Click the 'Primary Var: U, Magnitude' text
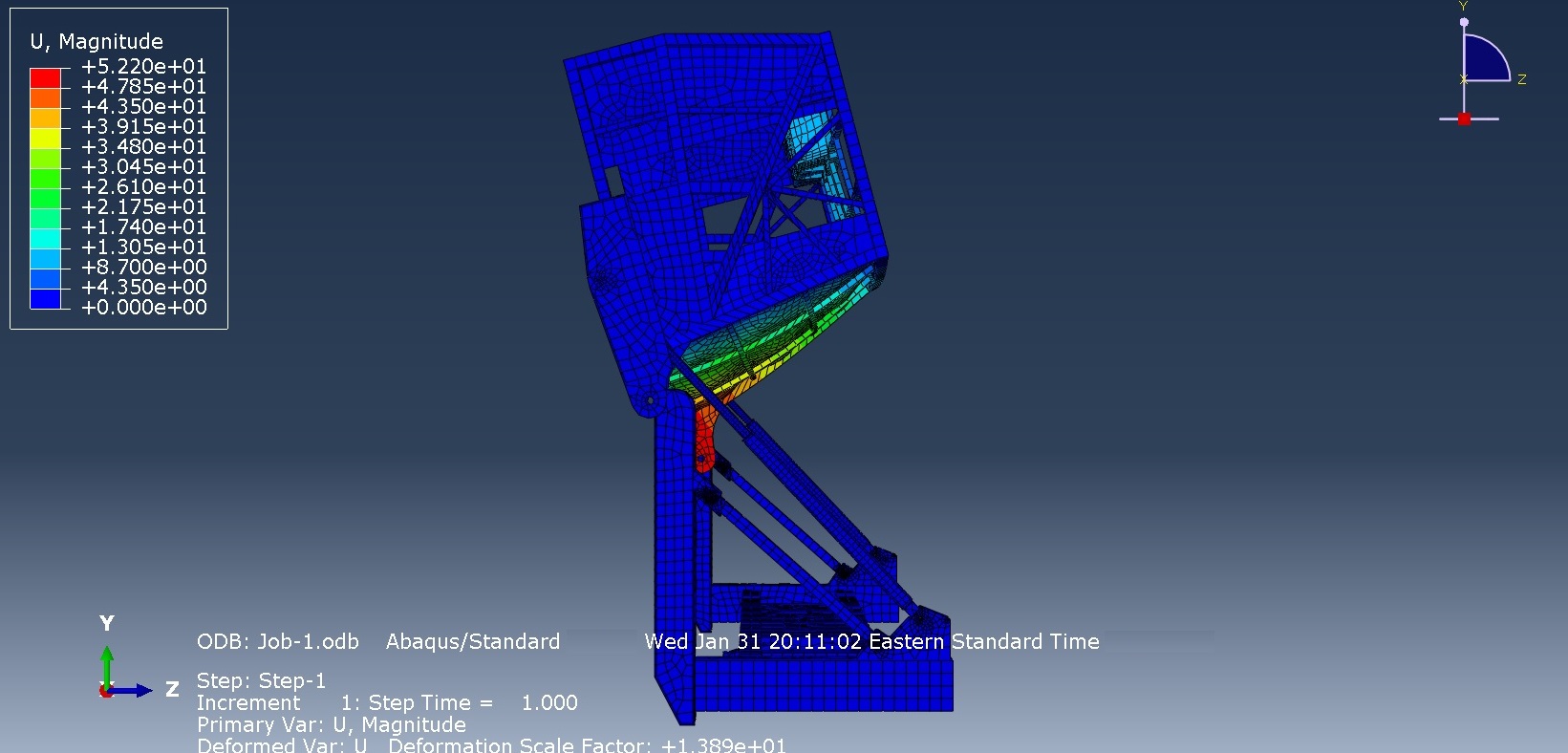 331,724
